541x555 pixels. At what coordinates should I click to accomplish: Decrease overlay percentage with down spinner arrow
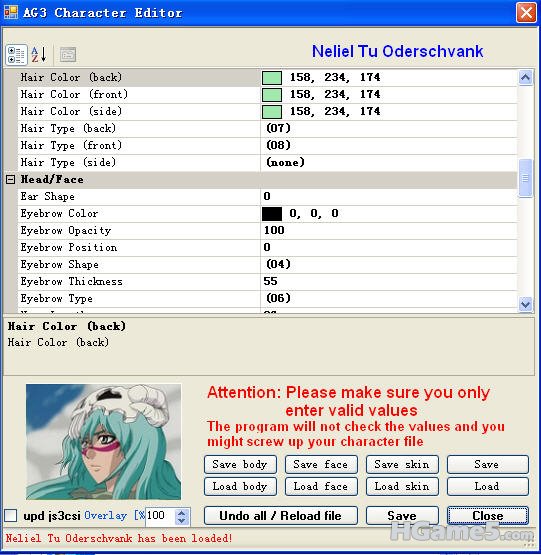pos(182,520)
